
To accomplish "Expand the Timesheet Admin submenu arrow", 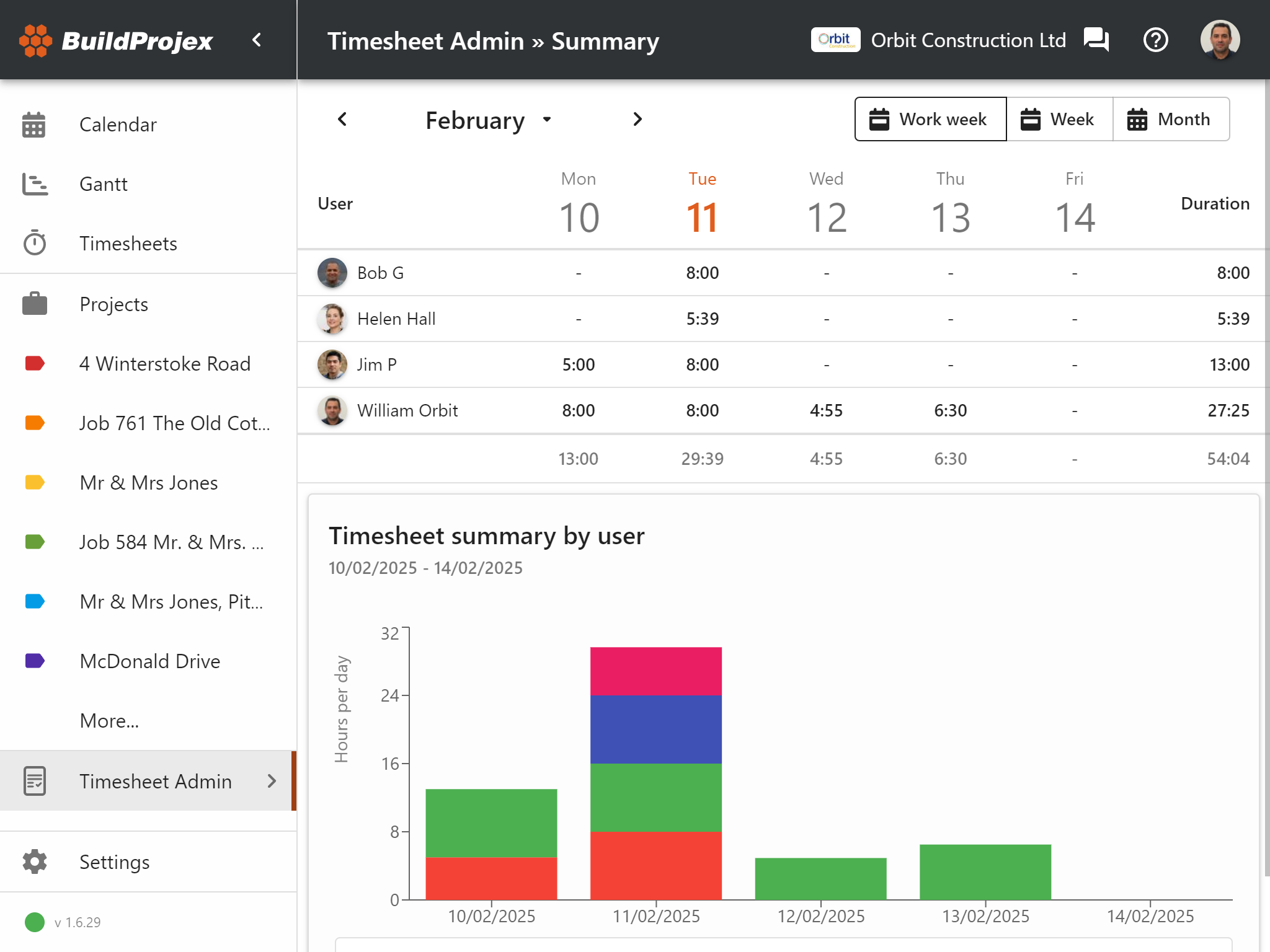I will pyautogui.click(x=272, y=781).
